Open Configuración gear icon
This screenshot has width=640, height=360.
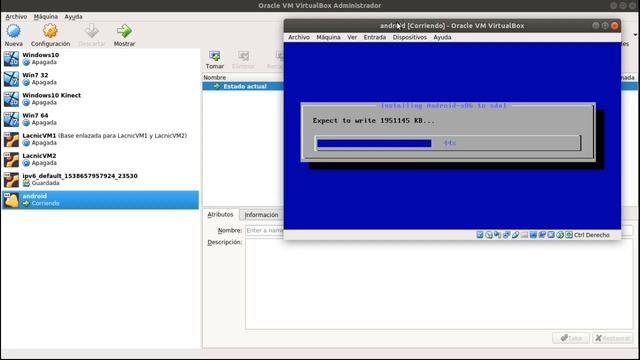[50, 31]
